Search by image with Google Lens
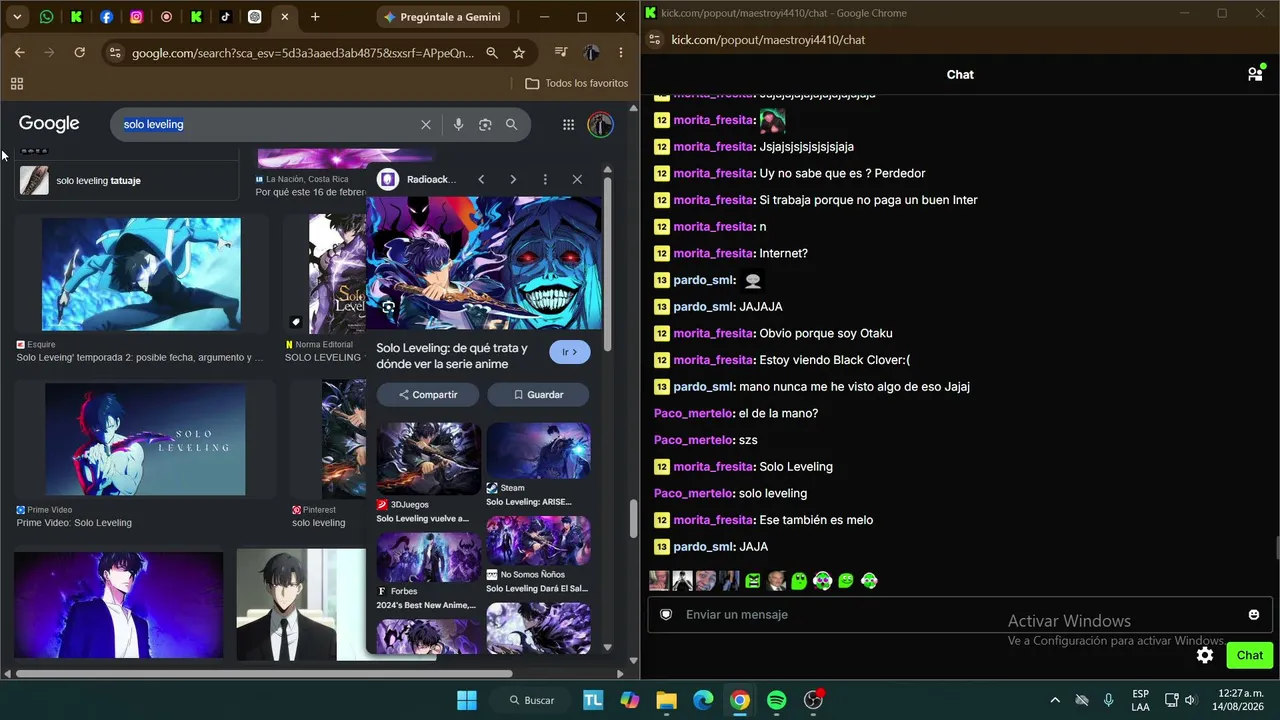1280x720 pixels. tap(485, 125)
